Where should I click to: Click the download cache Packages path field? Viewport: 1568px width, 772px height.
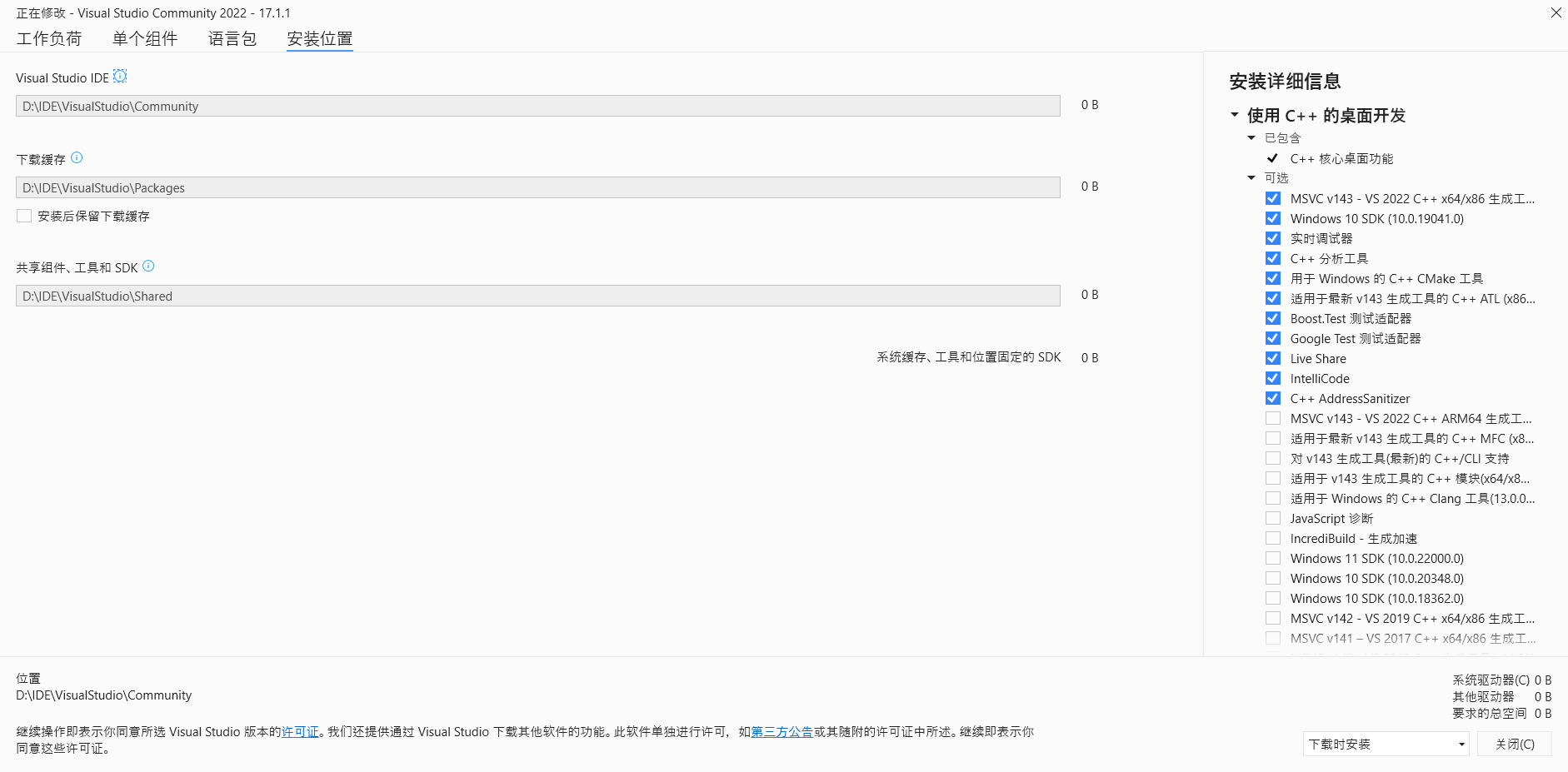(538, 187)
